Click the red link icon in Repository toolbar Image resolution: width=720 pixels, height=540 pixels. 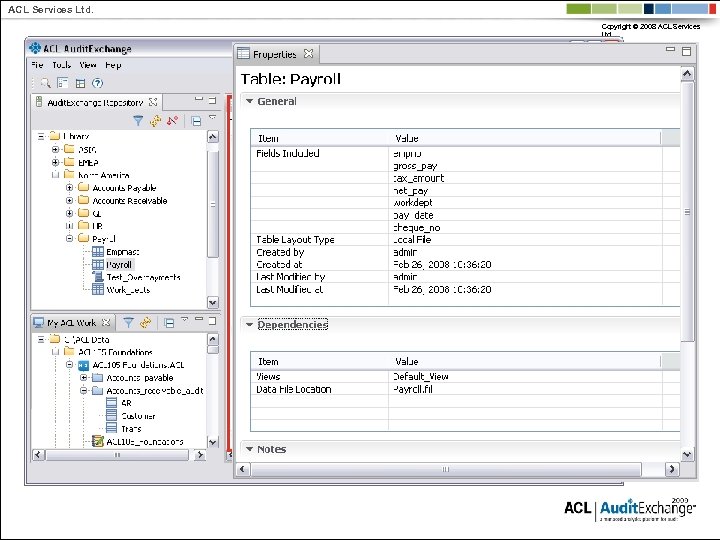173,121
